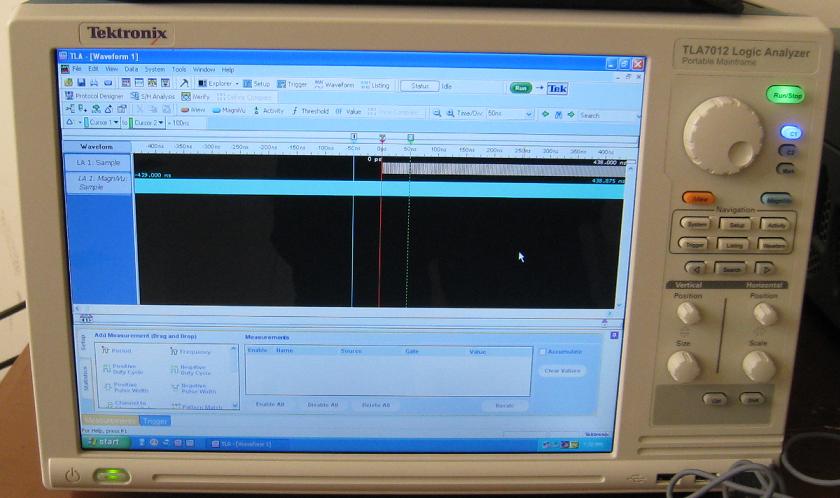Click the Status button
The height and width of the screenshot is (498, 840).
419,86
